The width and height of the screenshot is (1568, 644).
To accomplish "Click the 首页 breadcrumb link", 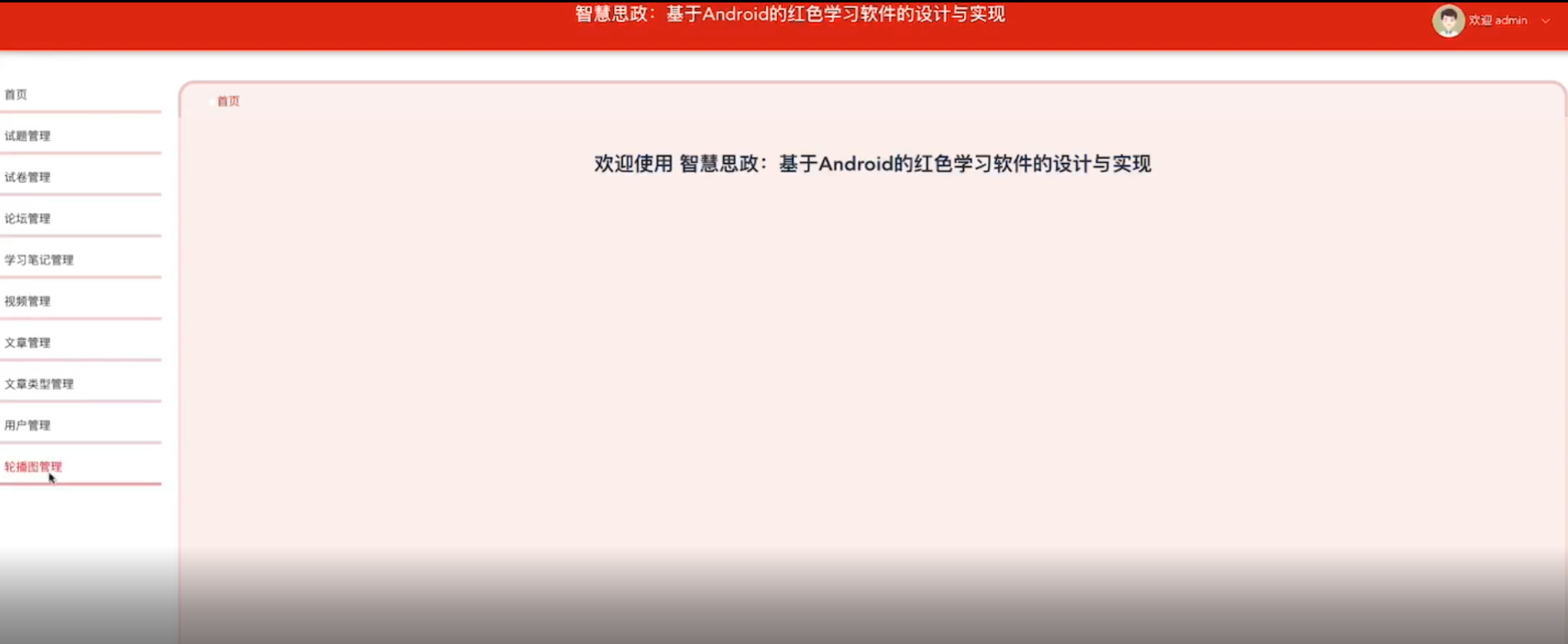I will point(228,101).
